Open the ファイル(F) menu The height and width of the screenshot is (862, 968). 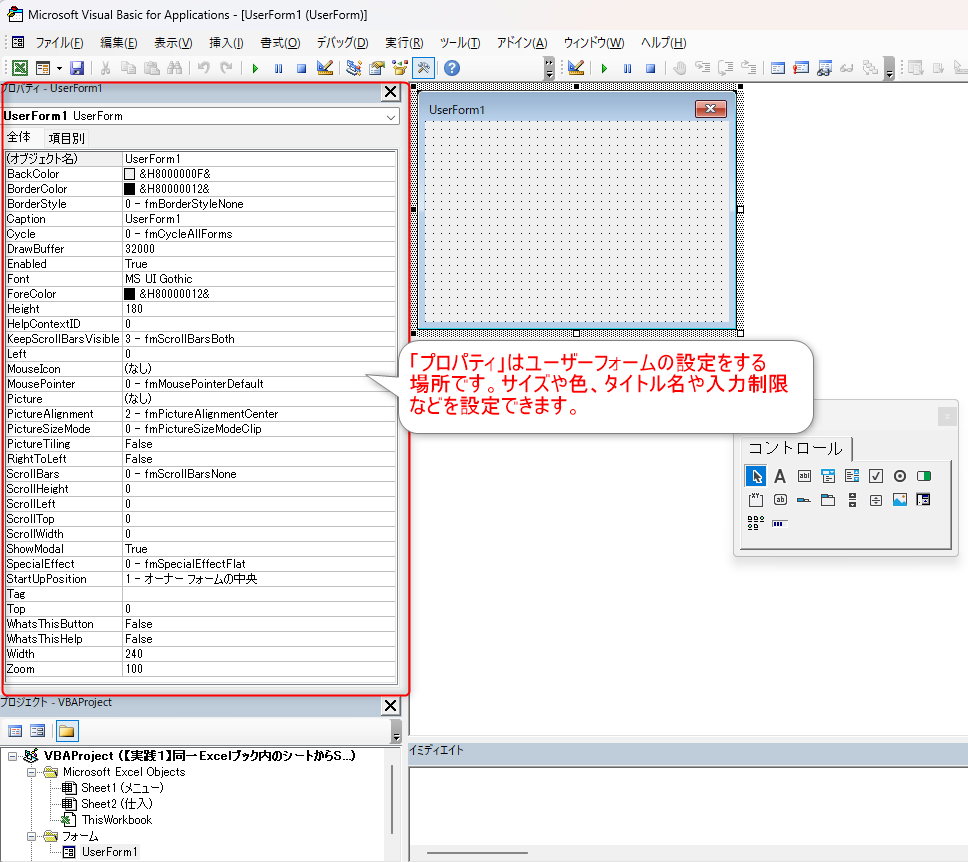pos(59,43)
